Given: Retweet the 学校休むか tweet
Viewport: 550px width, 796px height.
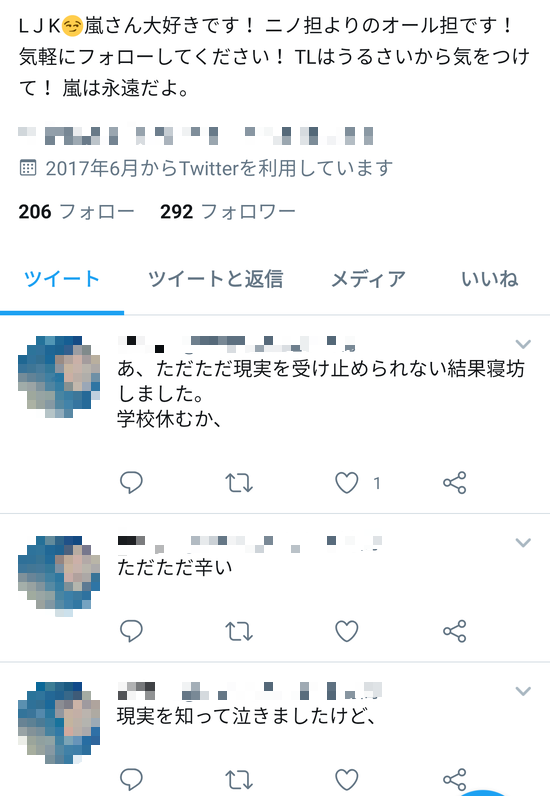Looking at the screenshot, I should pos(239,483).
